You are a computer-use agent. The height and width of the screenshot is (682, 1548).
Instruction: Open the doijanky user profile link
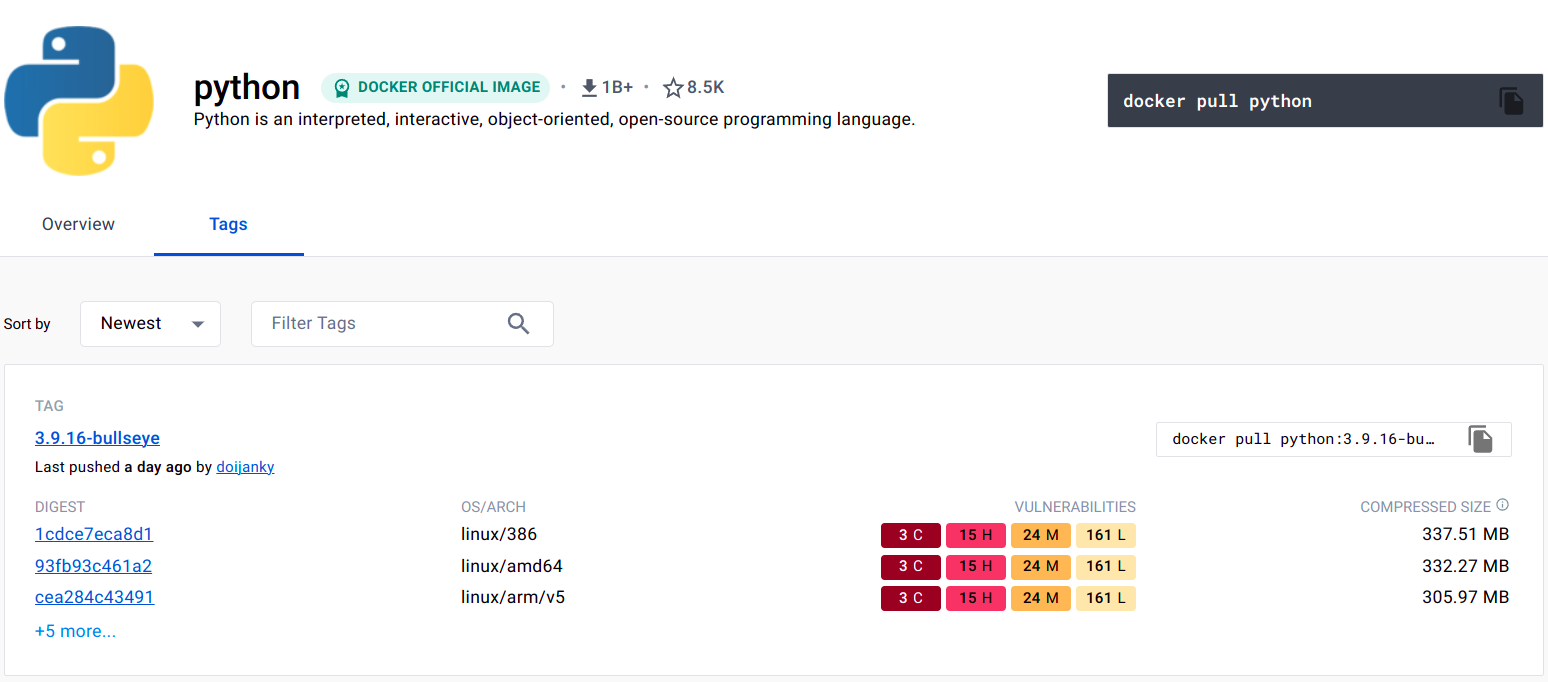[x=245, y=467]
